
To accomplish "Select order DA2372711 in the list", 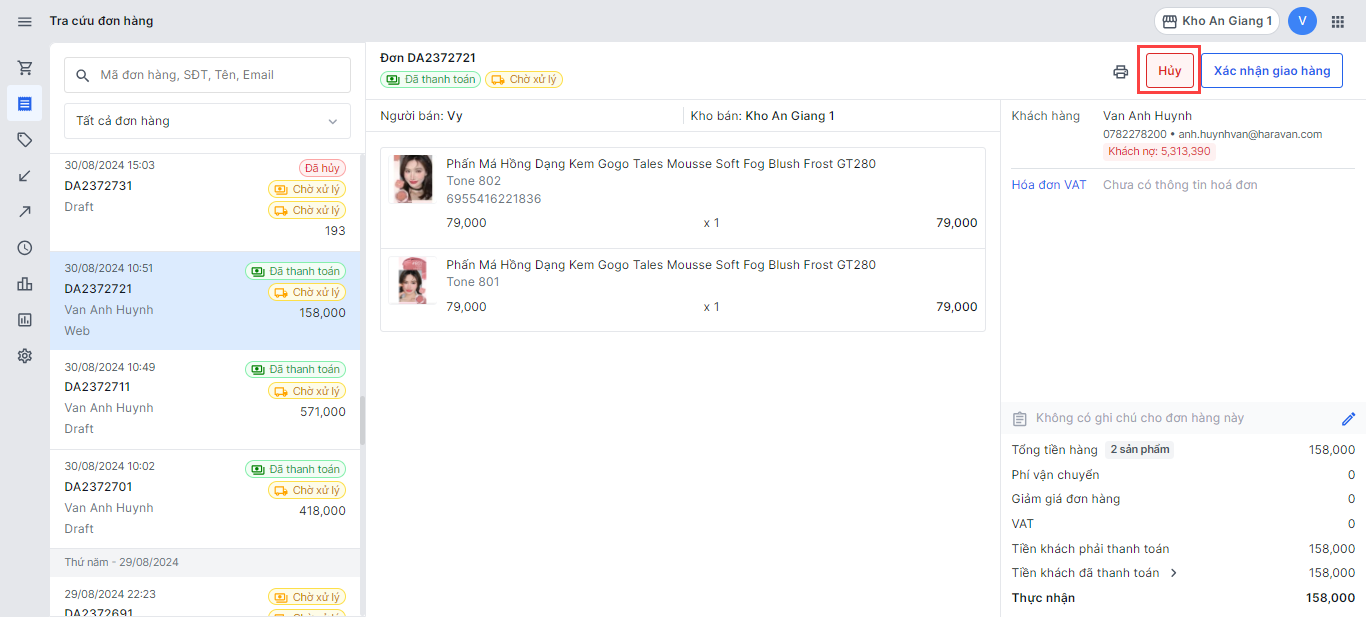I will (x=205, y=399).
